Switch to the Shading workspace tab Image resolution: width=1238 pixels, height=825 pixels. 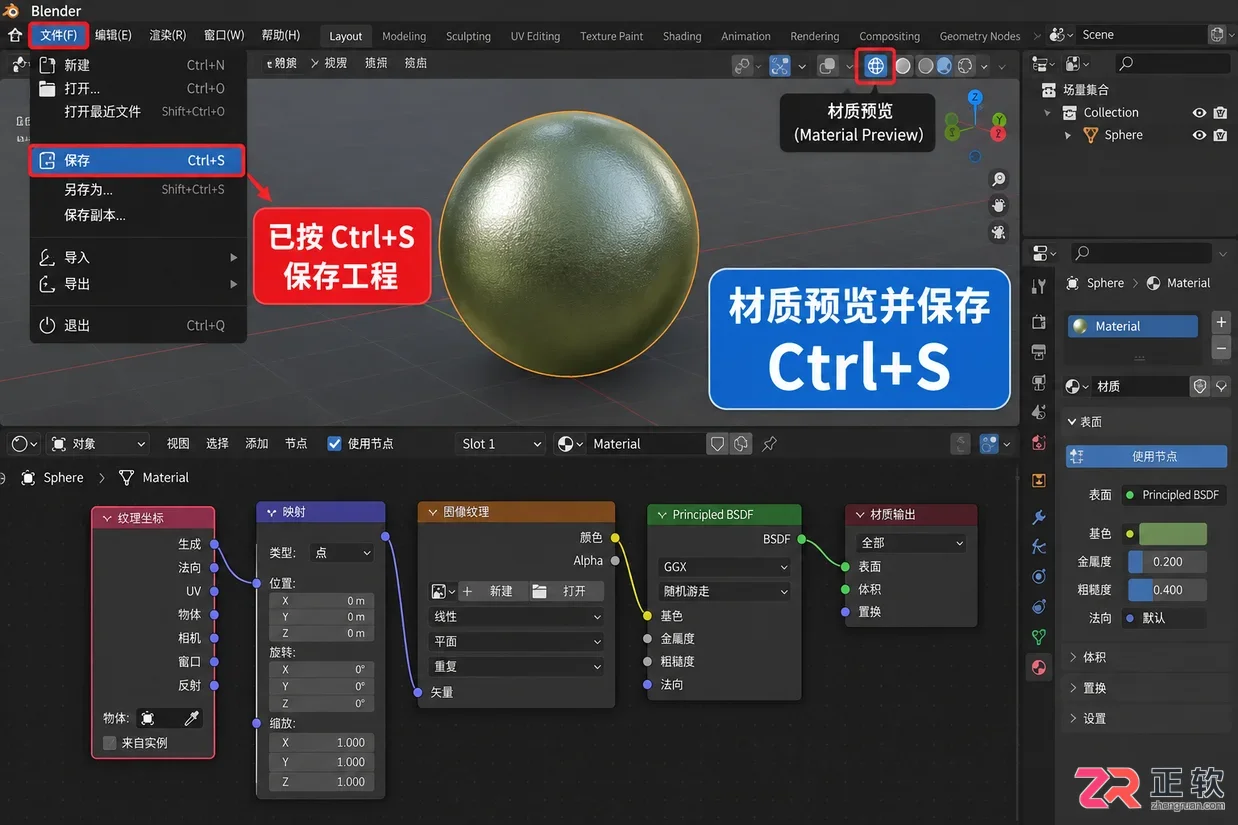point(682,36)
